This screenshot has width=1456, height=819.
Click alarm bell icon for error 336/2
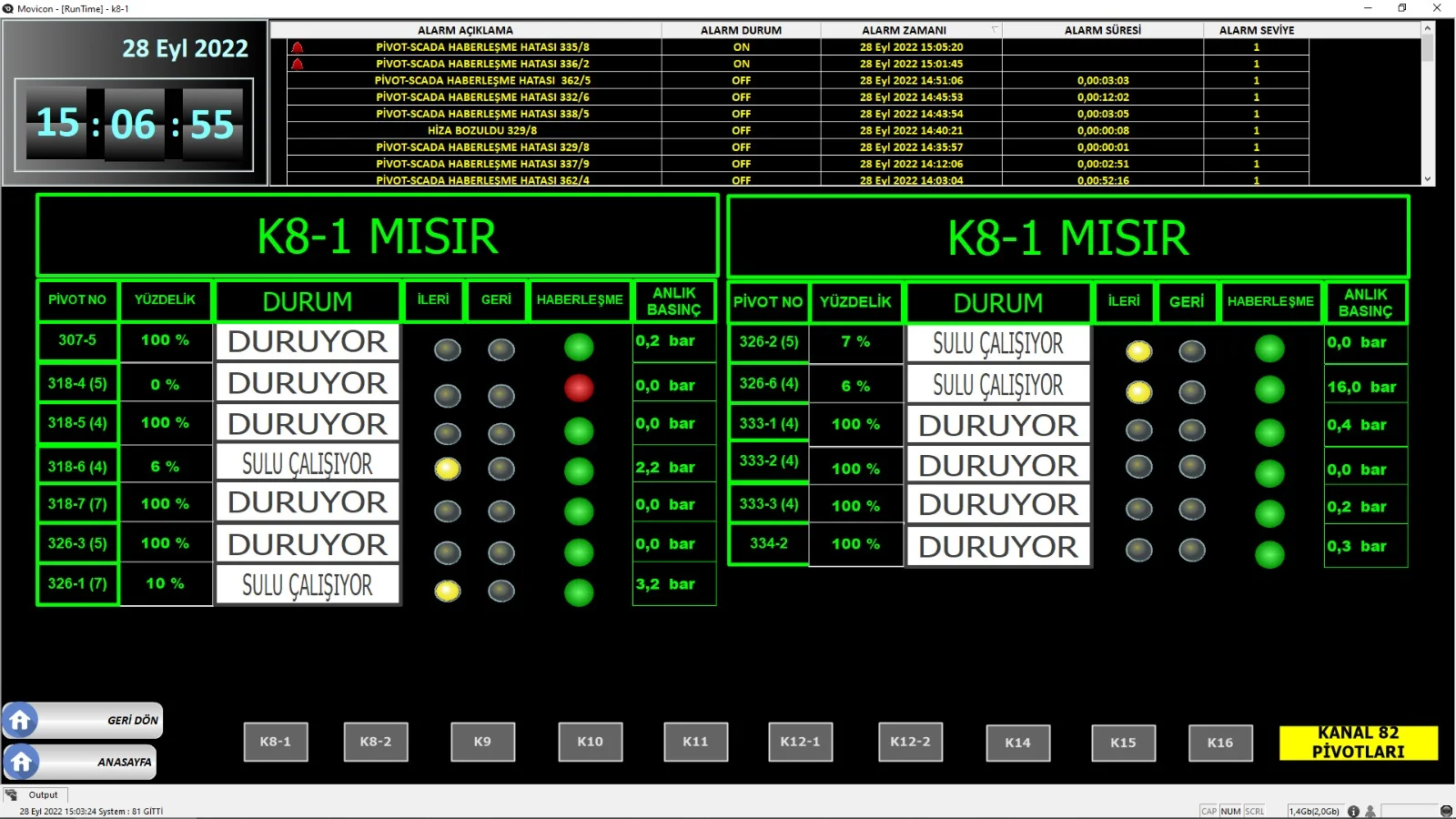coord(297,64)
